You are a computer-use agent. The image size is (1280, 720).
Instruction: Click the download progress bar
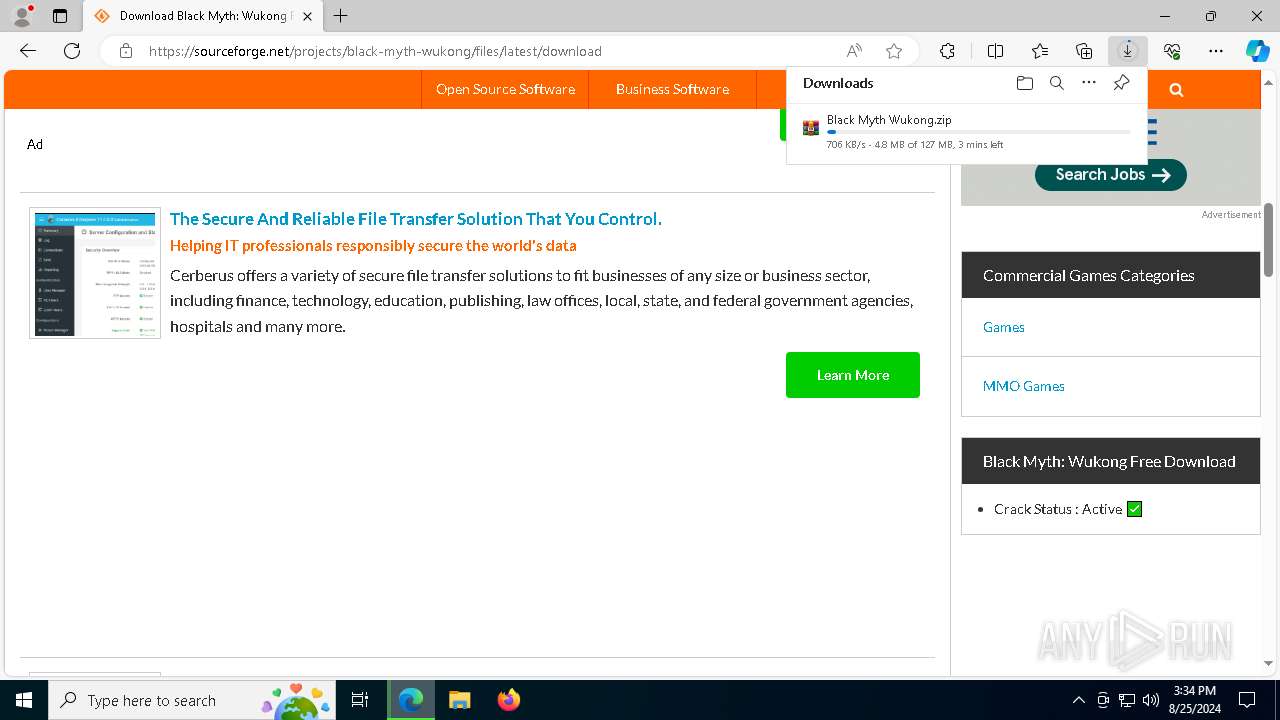coord(978,132)
